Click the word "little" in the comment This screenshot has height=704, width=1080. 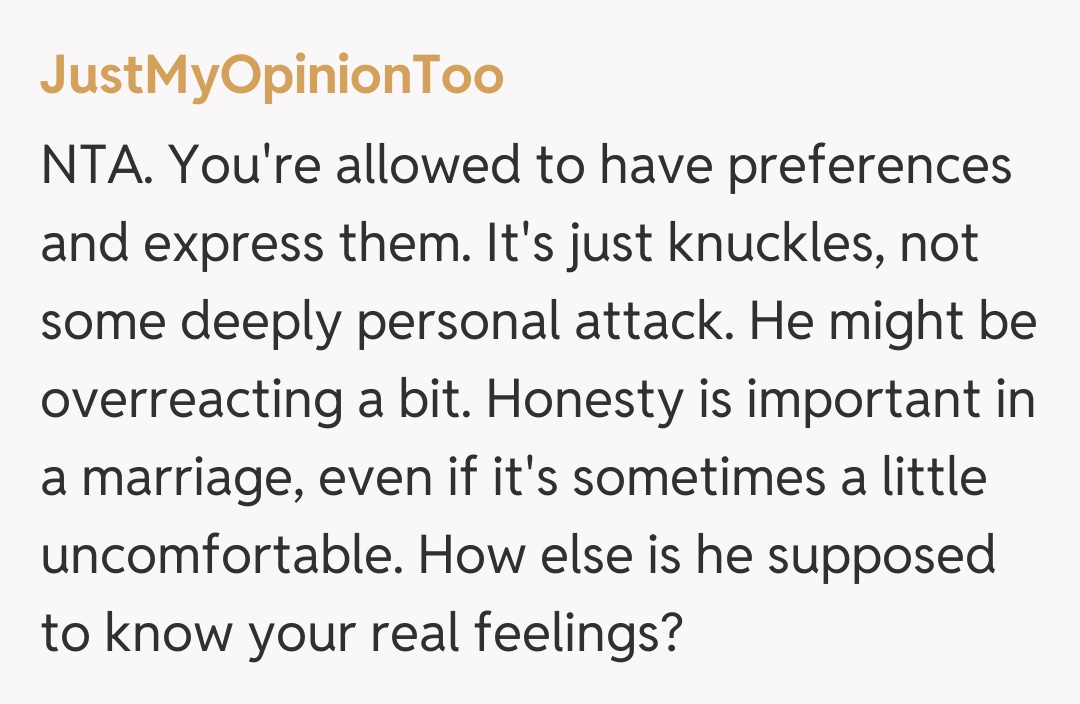[x=933, y=478]
